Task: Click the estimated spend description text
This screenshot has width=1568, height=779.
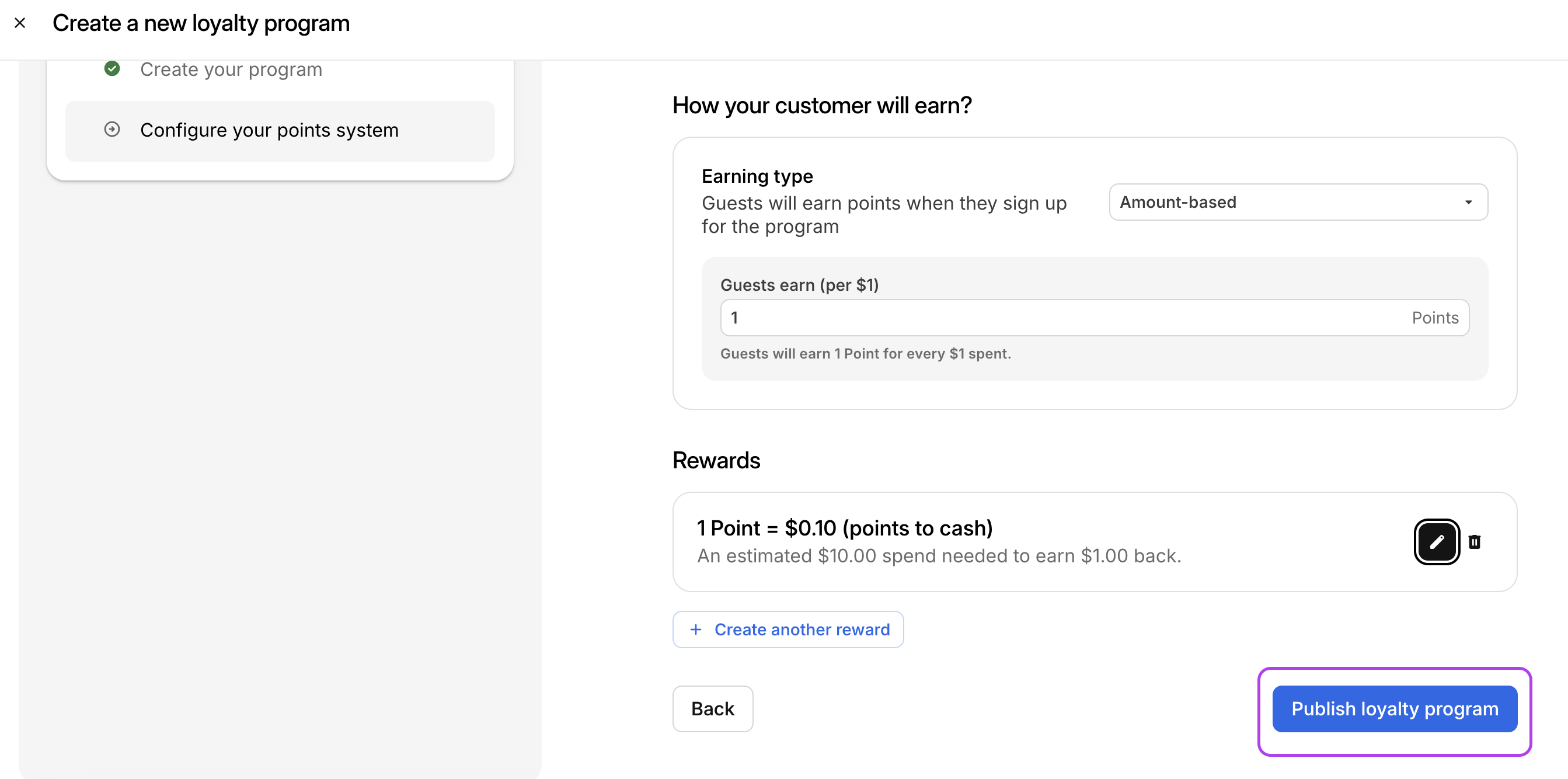Action: click(939, 556)
